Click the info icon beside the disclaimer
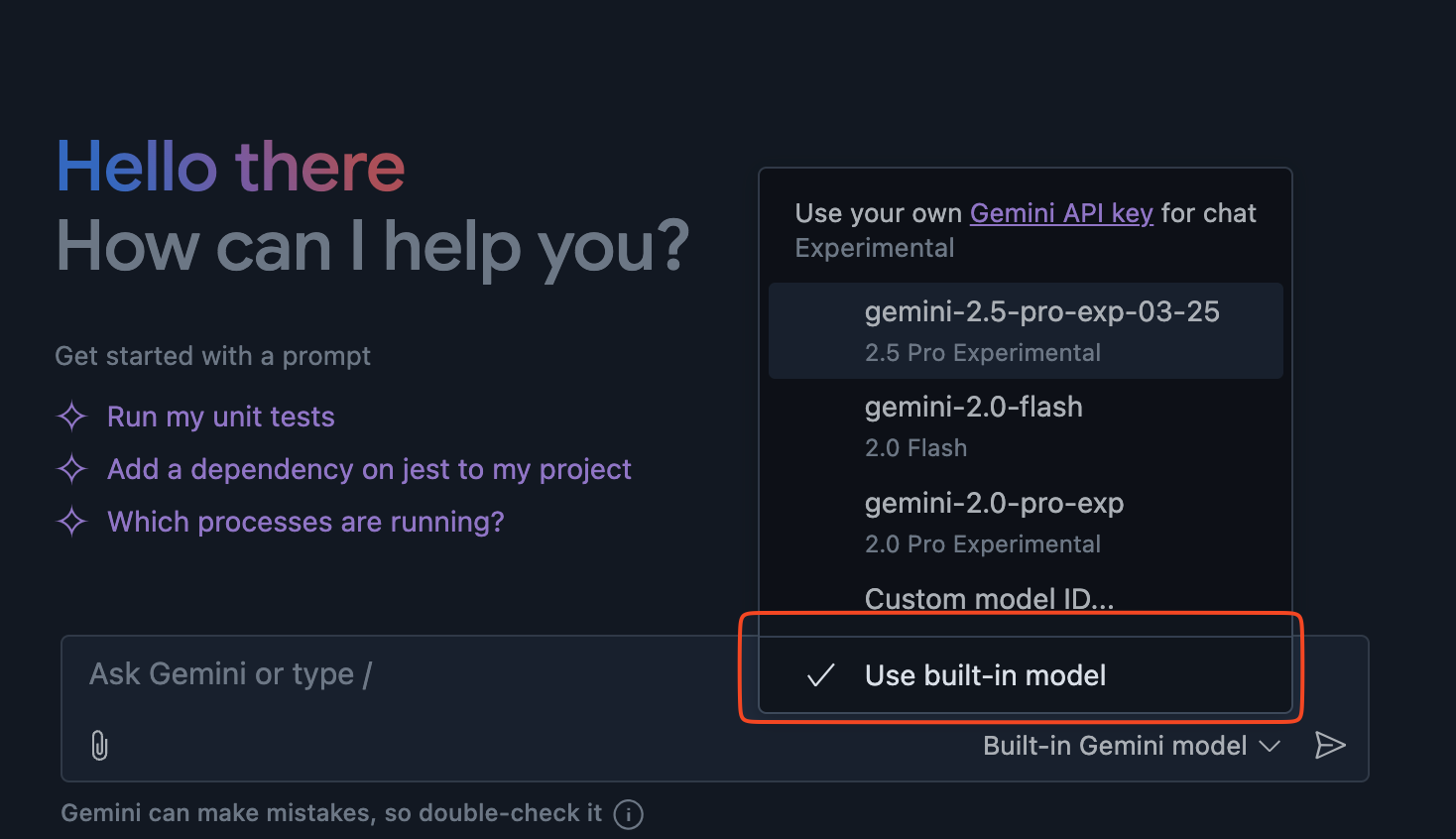The width and height of the screenshot is (1456, 839). click(x=628, y=814)
